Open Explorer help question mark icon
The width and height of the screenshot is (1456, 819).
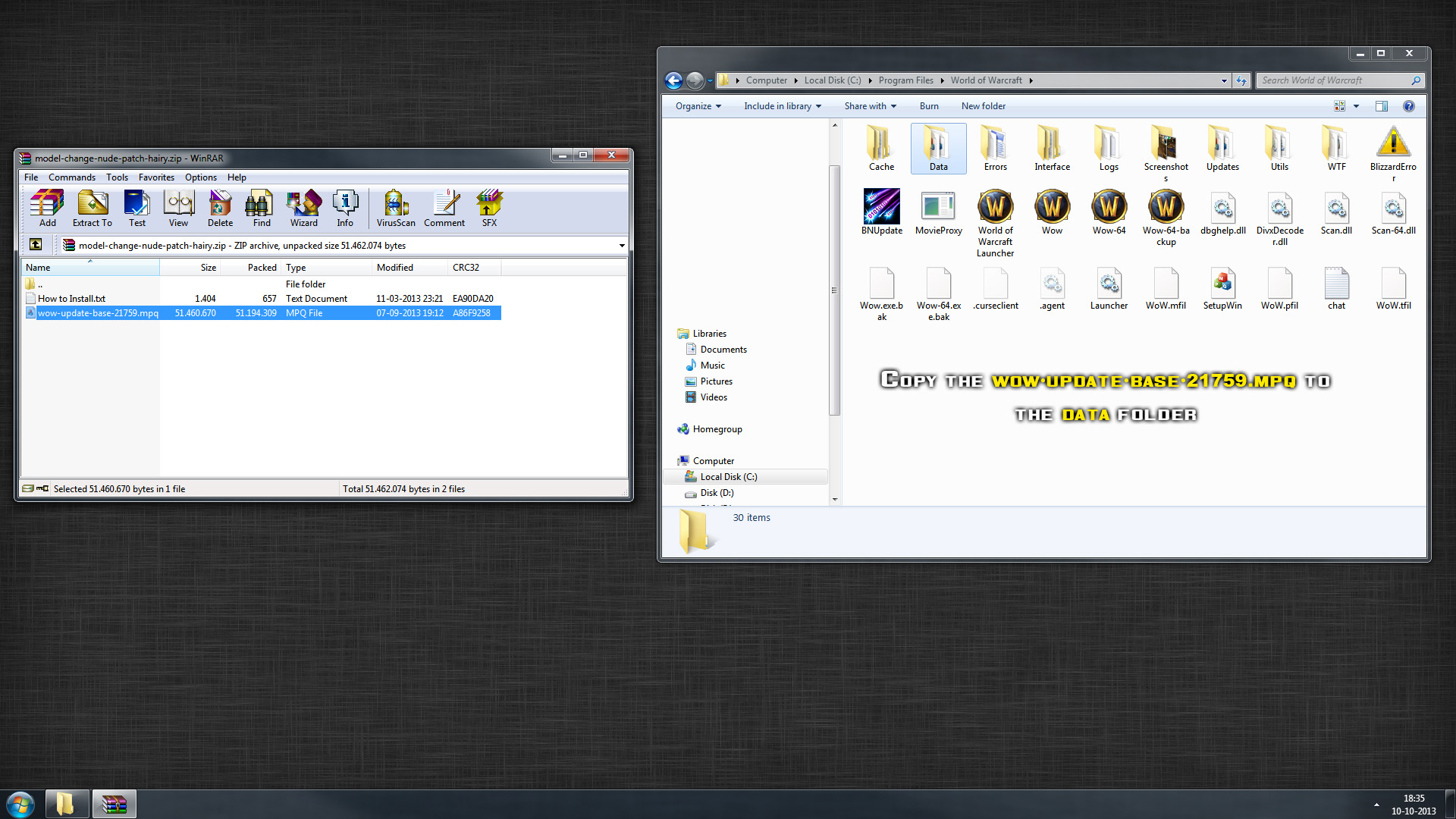(1408, 106)
